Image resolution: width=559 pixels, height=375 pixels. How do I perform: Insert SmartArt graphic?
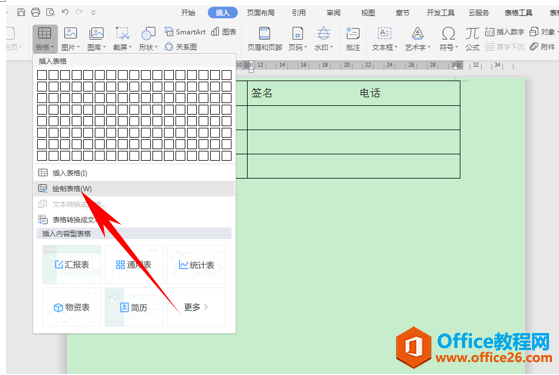coord(185,32)
